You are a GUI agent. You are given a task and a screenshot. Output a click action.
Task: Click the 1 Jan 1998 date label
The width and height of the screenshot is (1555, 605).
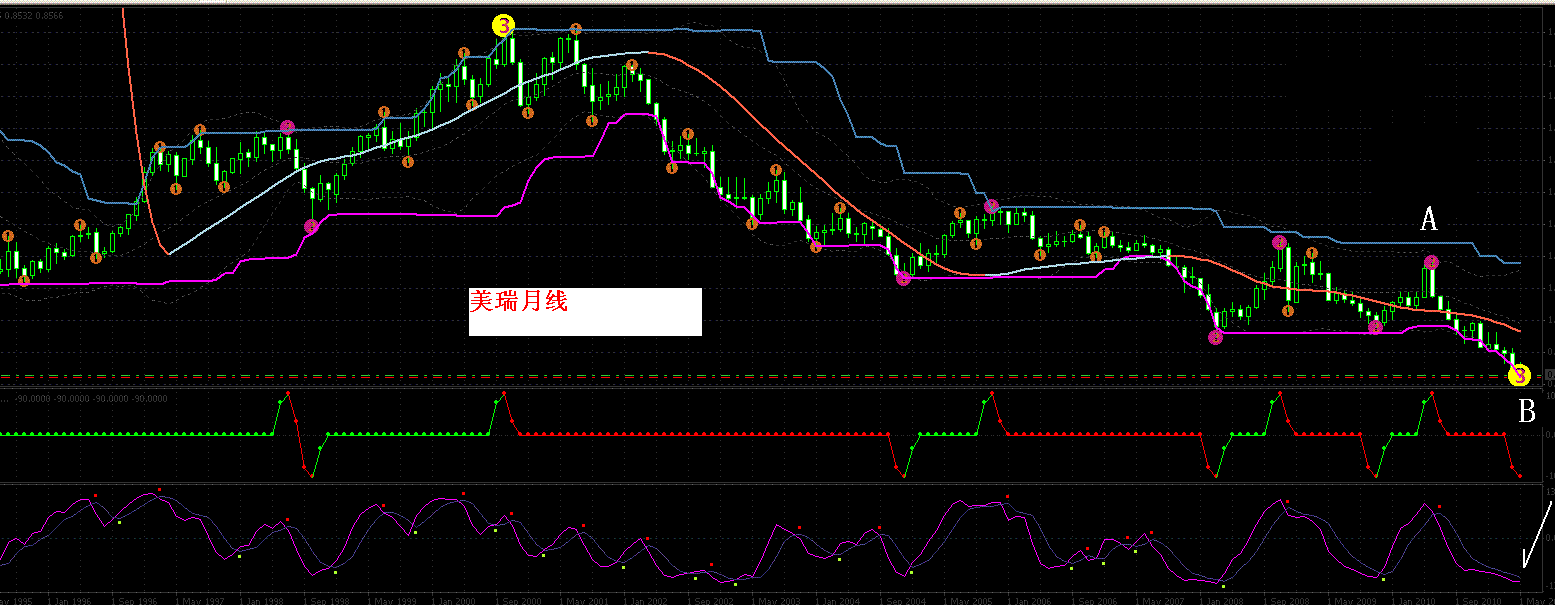tap(261, 601)
